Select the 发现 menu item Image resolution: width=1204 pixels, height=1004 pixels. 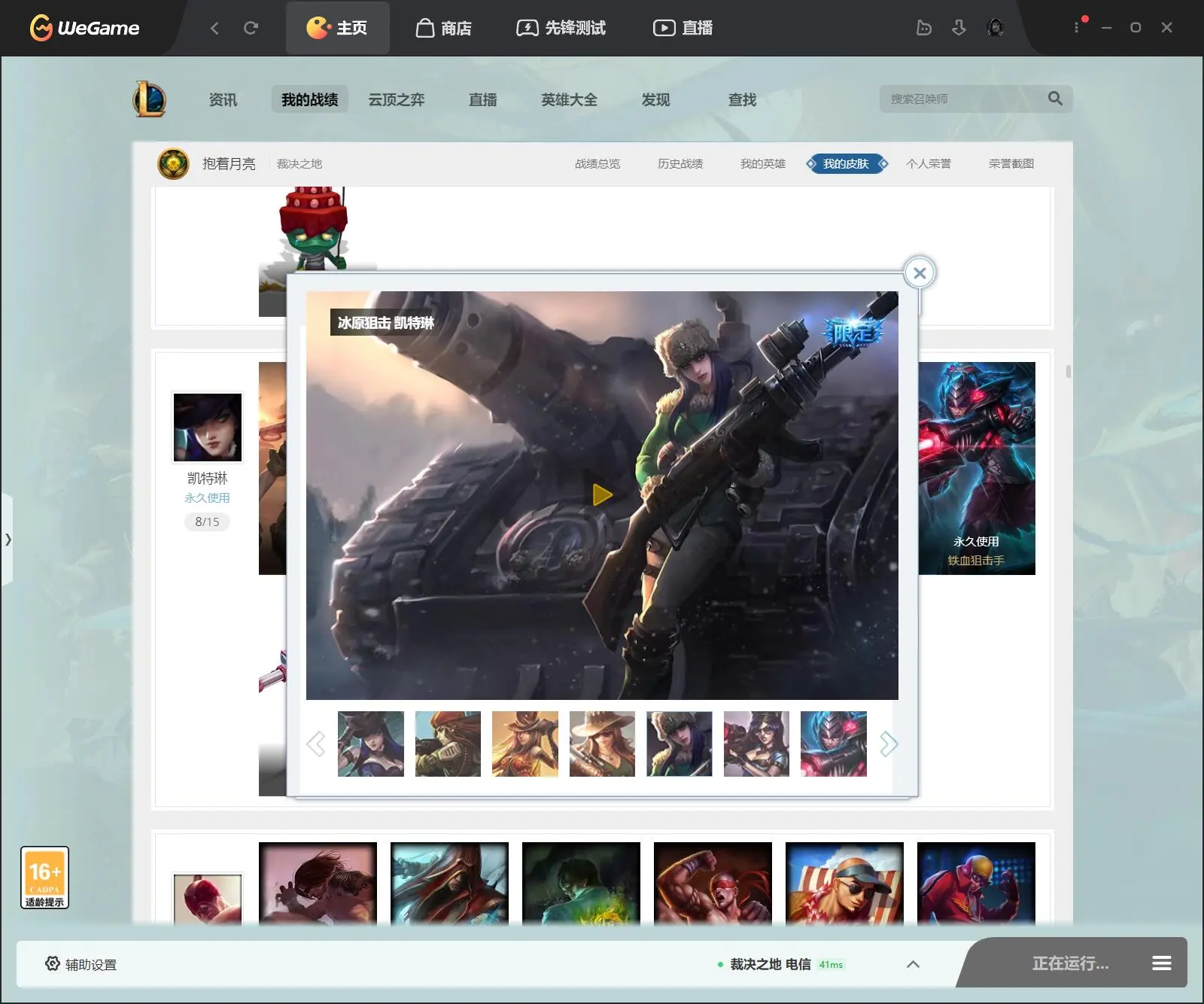point(655,99)
